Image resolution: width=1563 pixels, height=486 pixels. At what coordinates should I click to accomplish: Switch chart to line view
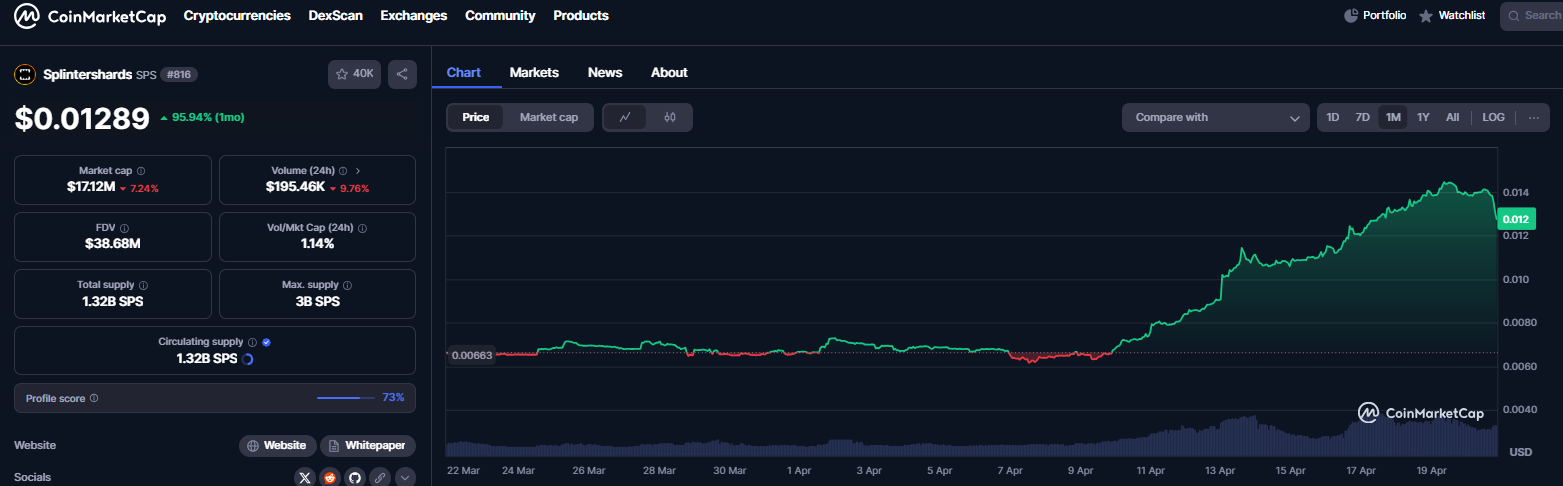click(x=625, y=117)
